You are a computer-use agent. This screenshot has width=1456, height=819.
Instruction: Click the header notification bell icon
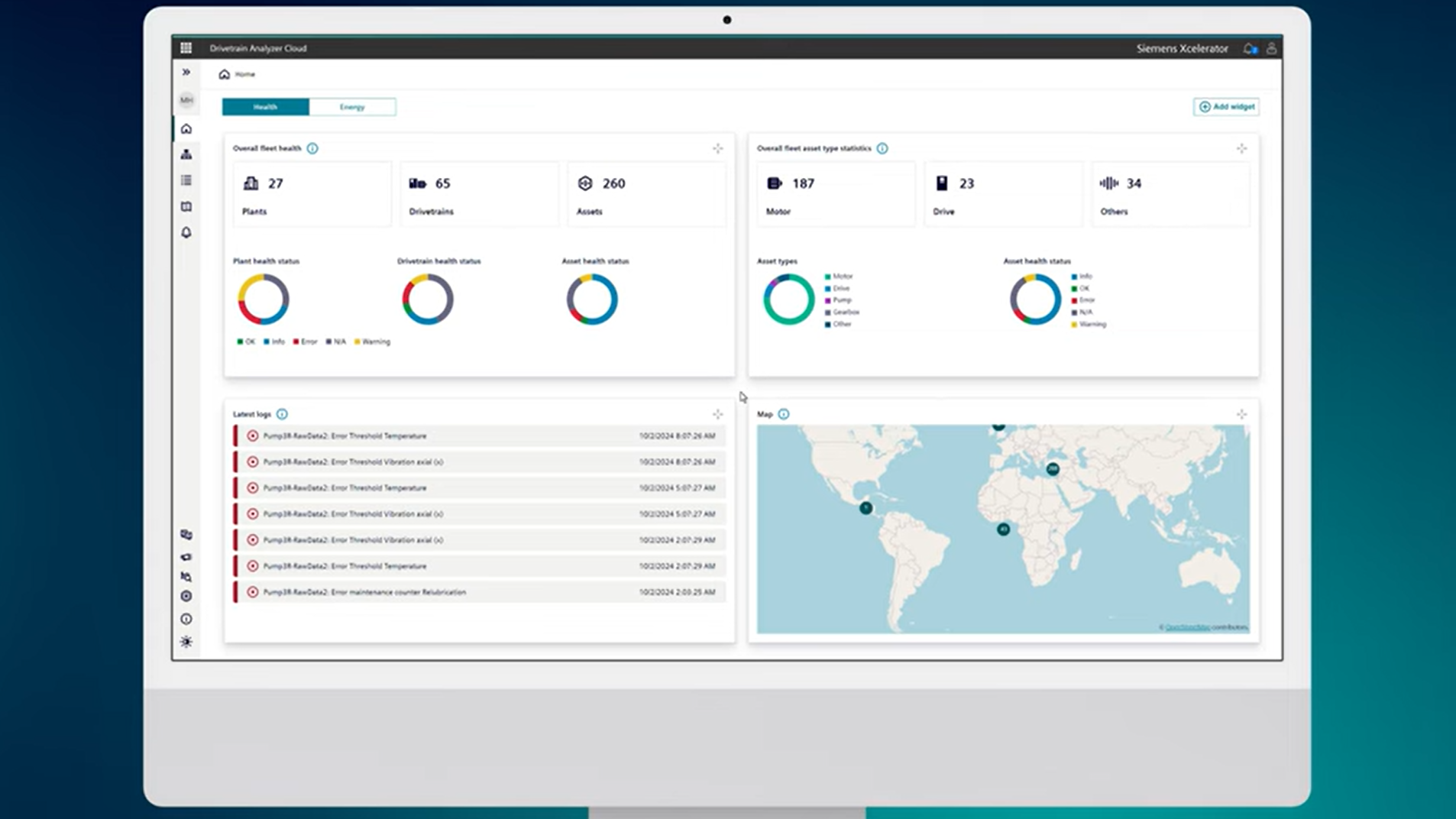[1250, 48]
